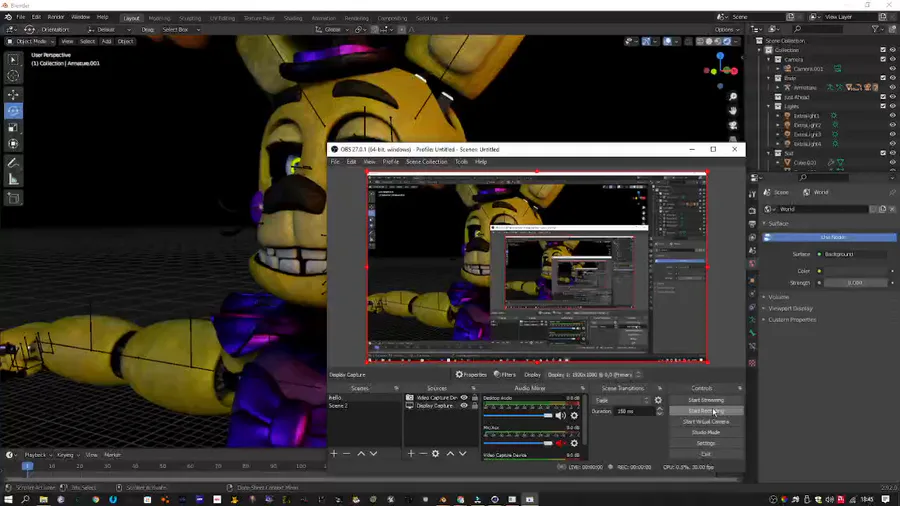
Task: Open the Fade transition dropdown in OBS
Action: [x=622, y=400]
